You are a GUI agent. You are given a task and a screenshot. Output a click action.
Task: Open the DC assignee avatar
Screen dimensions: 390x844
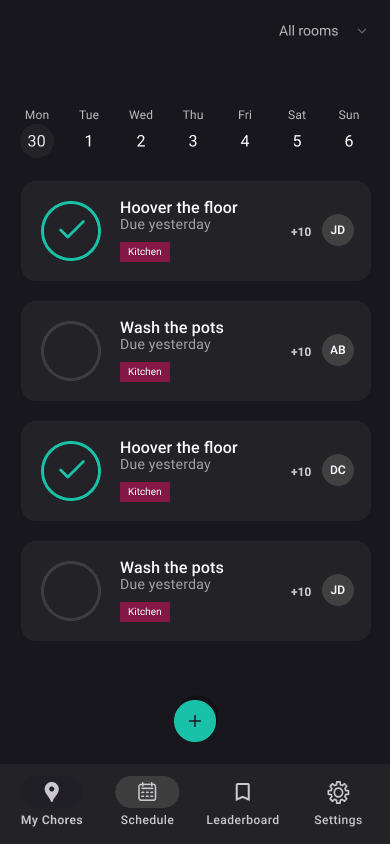338,470
